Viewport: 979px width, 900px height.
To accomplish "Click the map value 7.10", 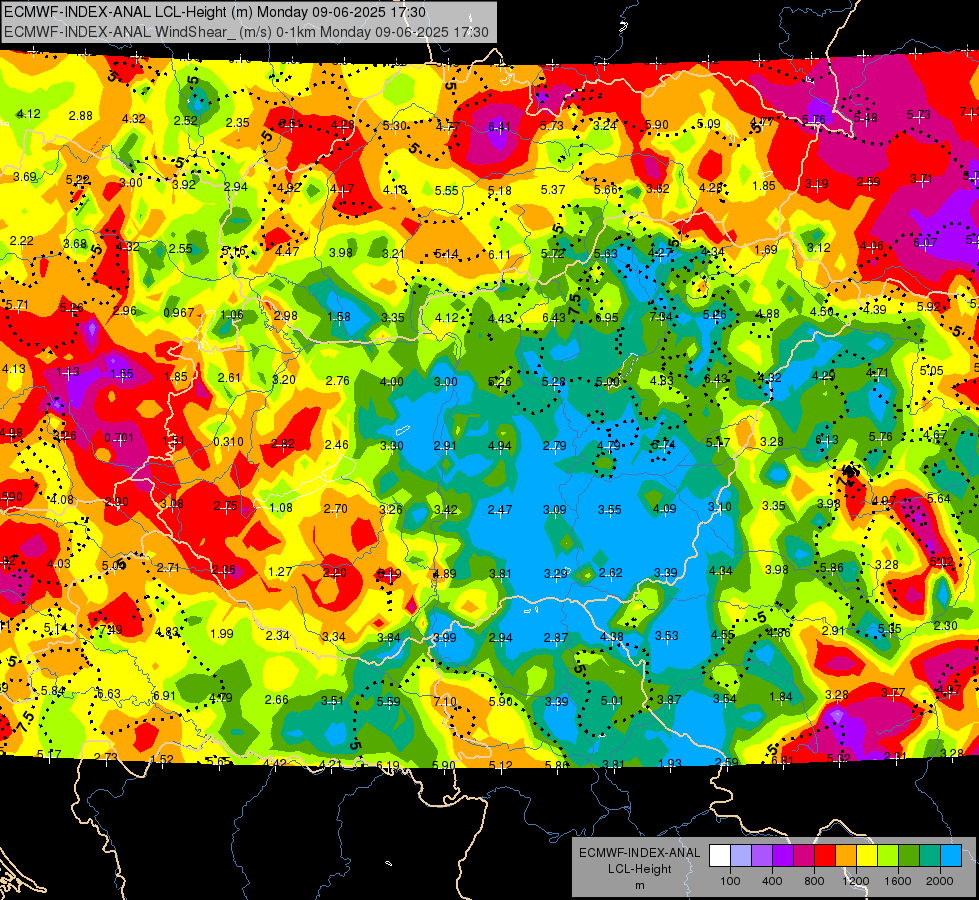I will tap(445, 701).
